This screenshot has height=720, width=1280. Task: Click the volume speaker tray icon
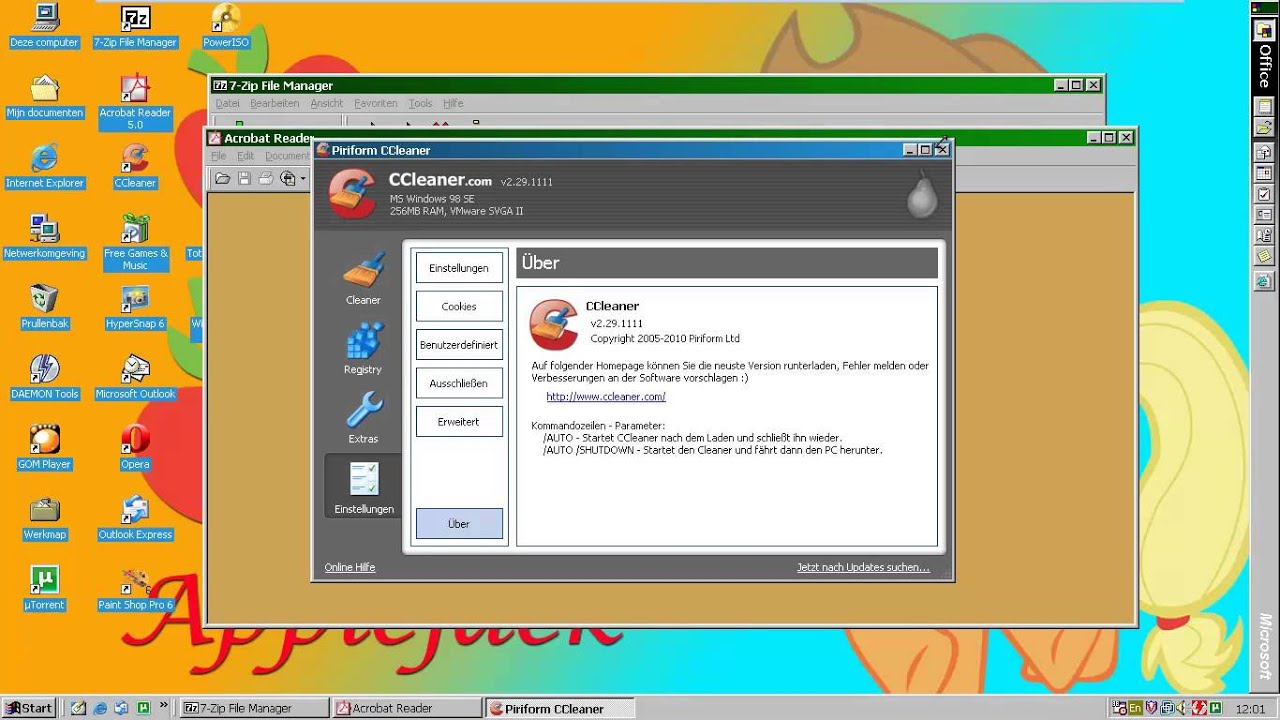point(1182,708)
